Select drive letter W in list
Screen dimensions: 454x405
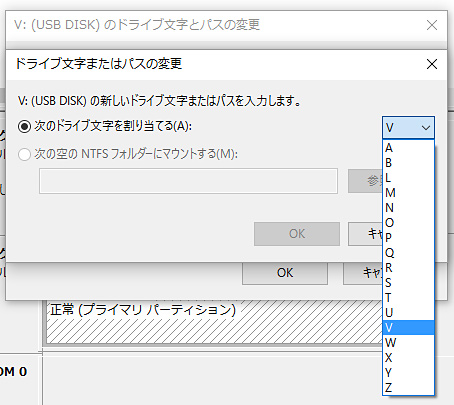[408, 343]
